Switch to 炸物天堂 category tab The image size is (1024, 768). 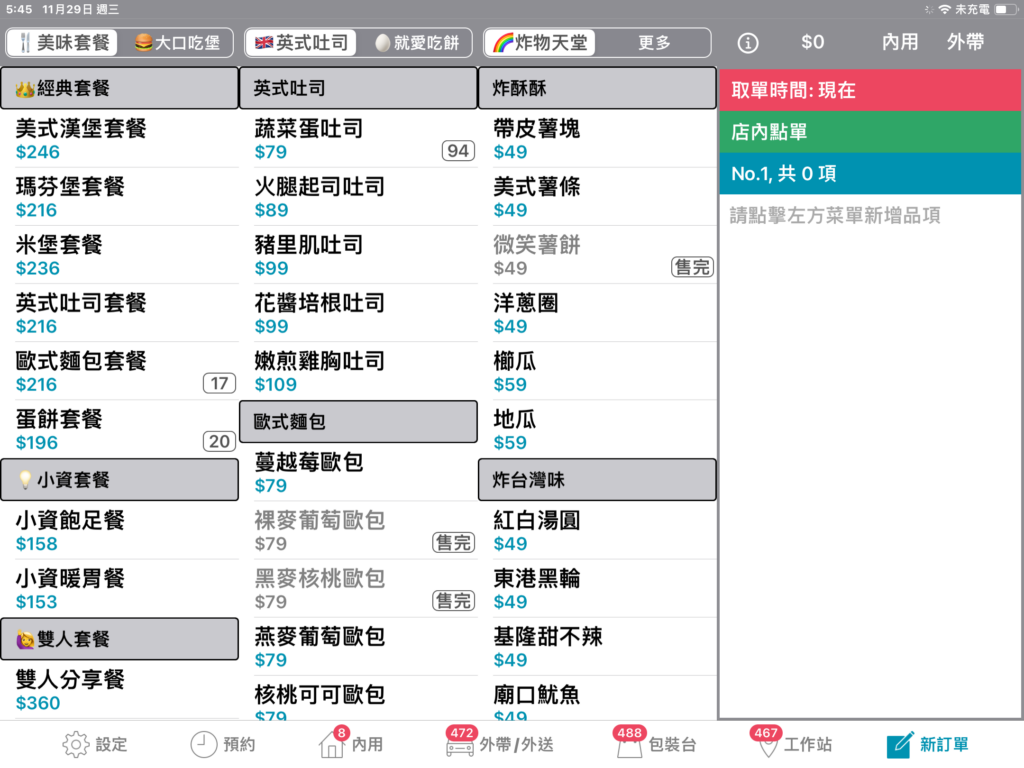[x=540, y=43]
